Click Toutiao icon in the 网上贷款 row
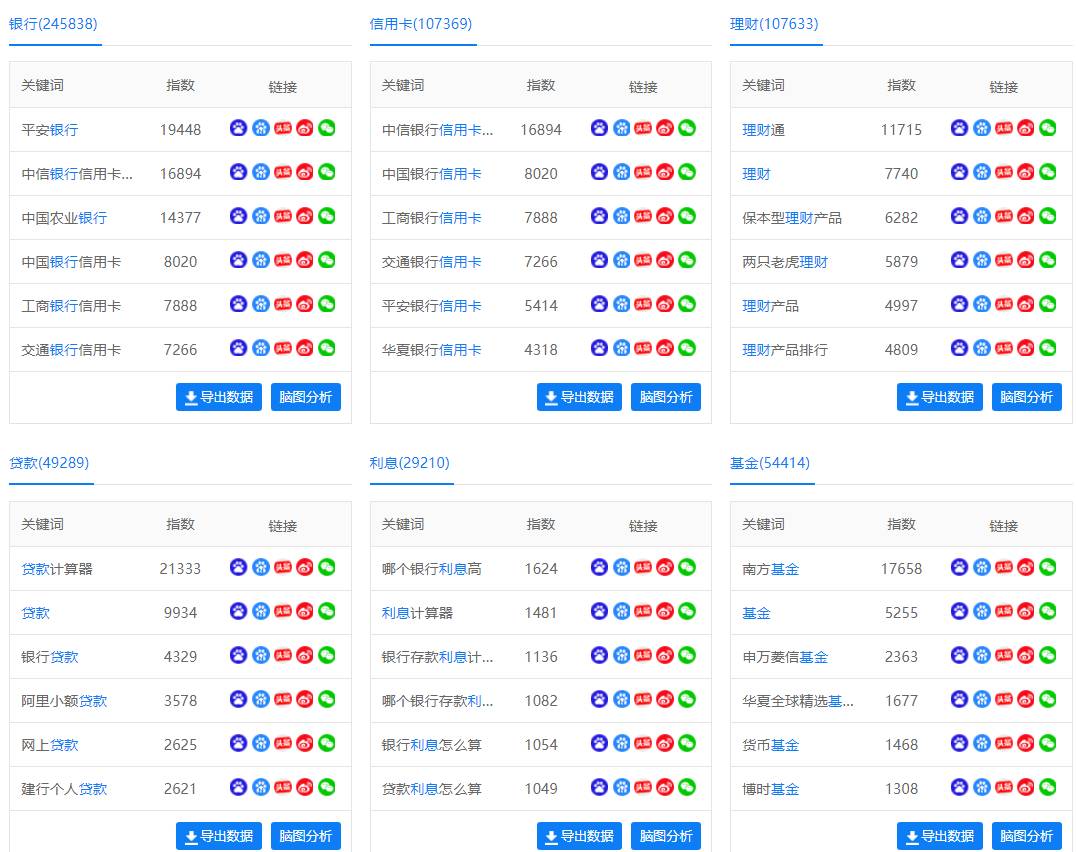Viewport: 1076px width, 852px height. tap(283, 743)
